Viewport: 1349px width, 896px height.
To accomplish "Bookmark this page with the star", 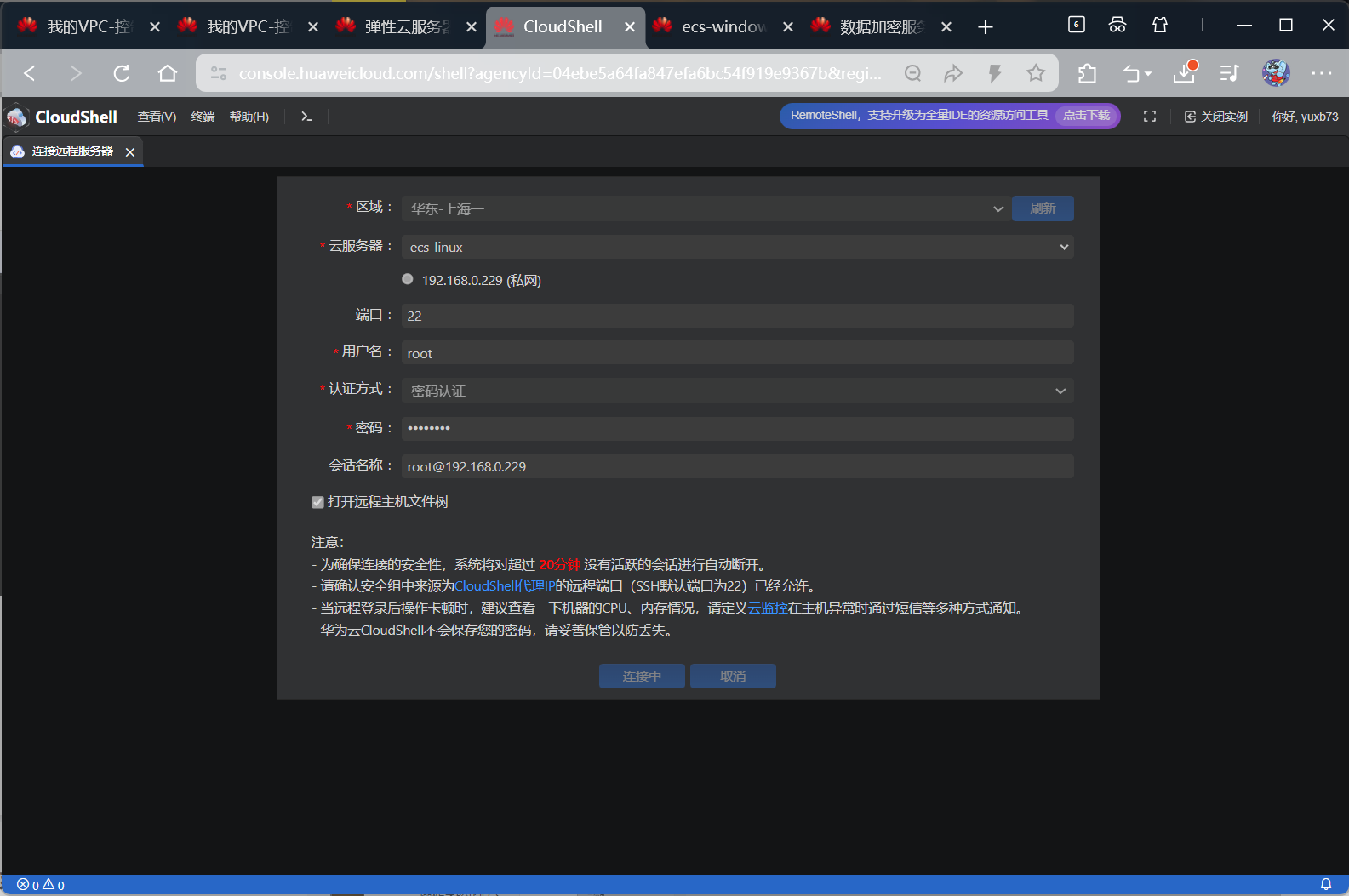I will click(1035, 73).
